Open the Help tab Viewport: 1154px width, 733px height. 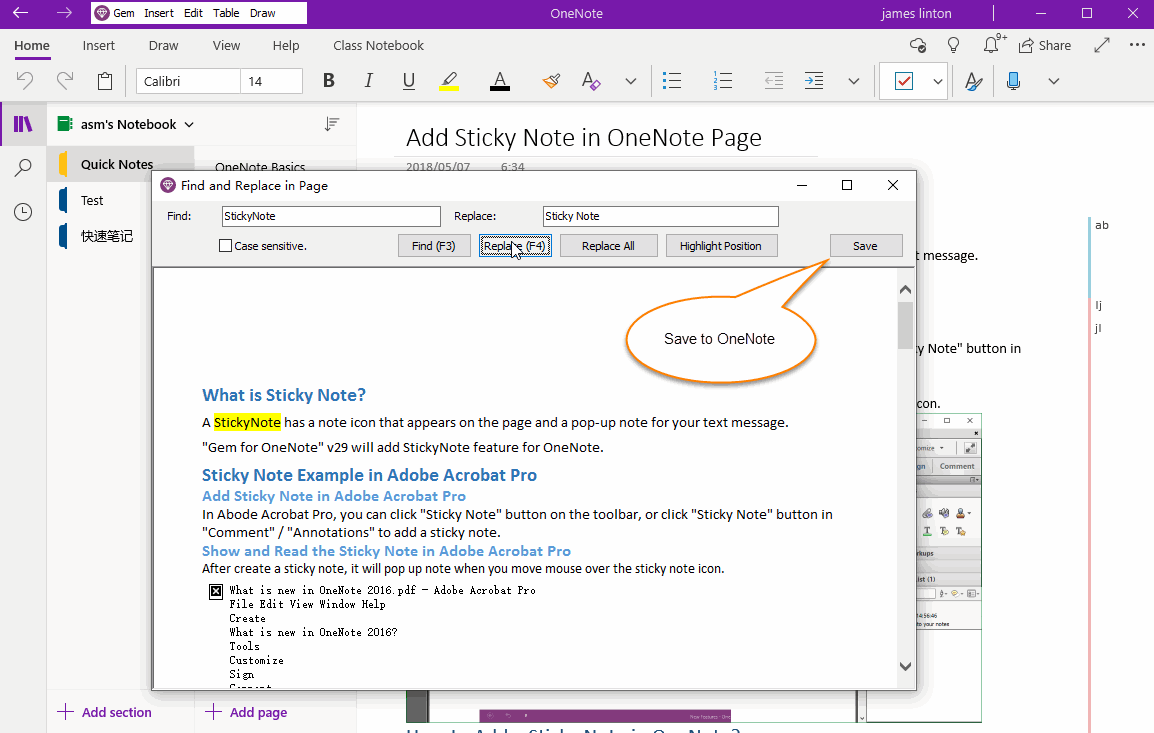click(286, 46)
